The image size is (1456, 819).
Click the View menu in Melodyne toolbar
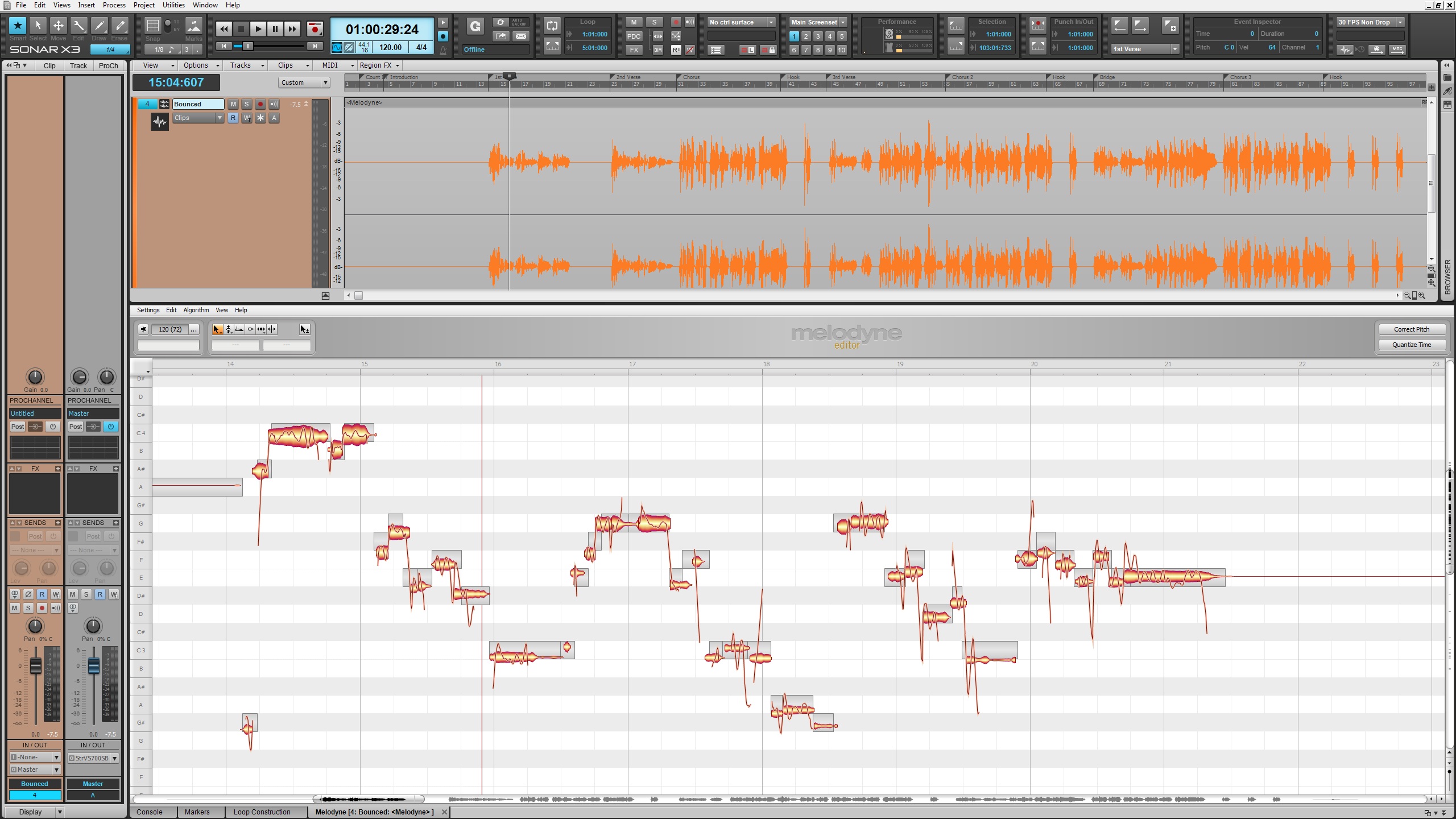[x=221, y=310]
